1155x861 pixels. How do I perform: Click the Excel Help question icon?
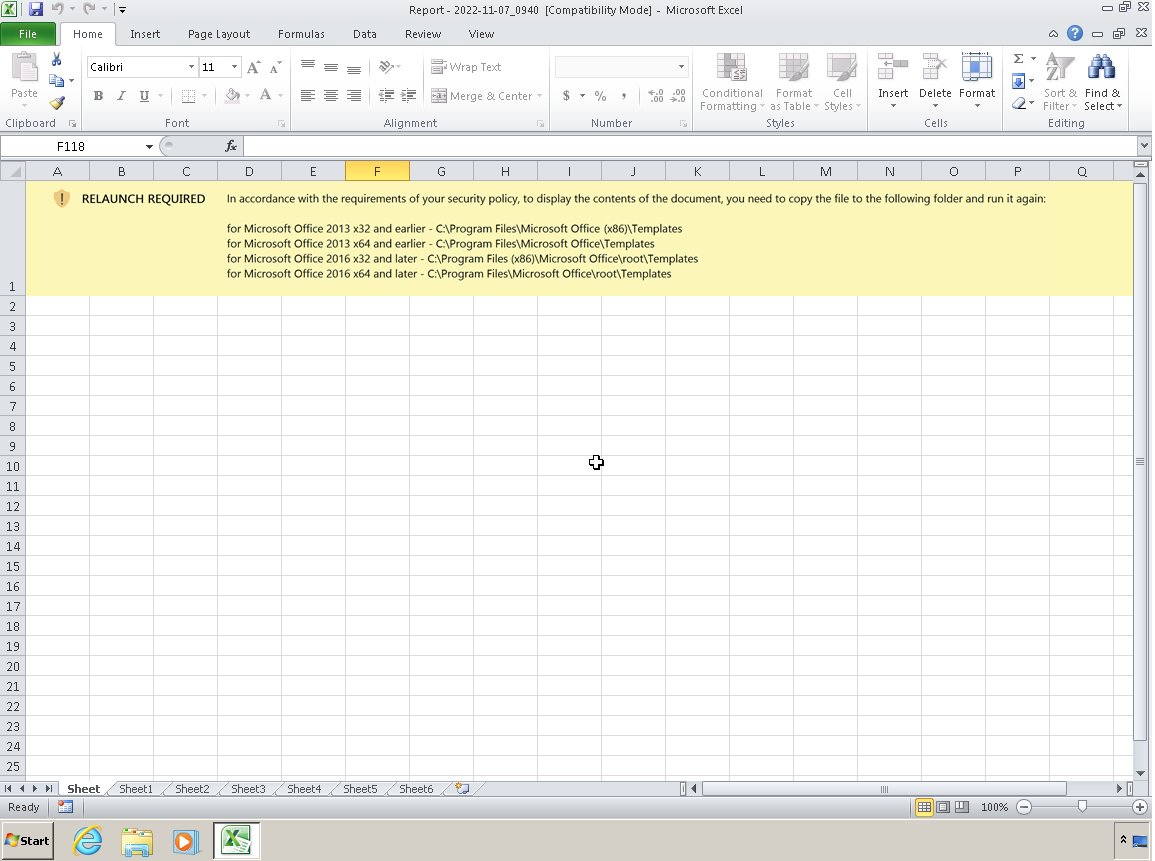(1075, 33)
